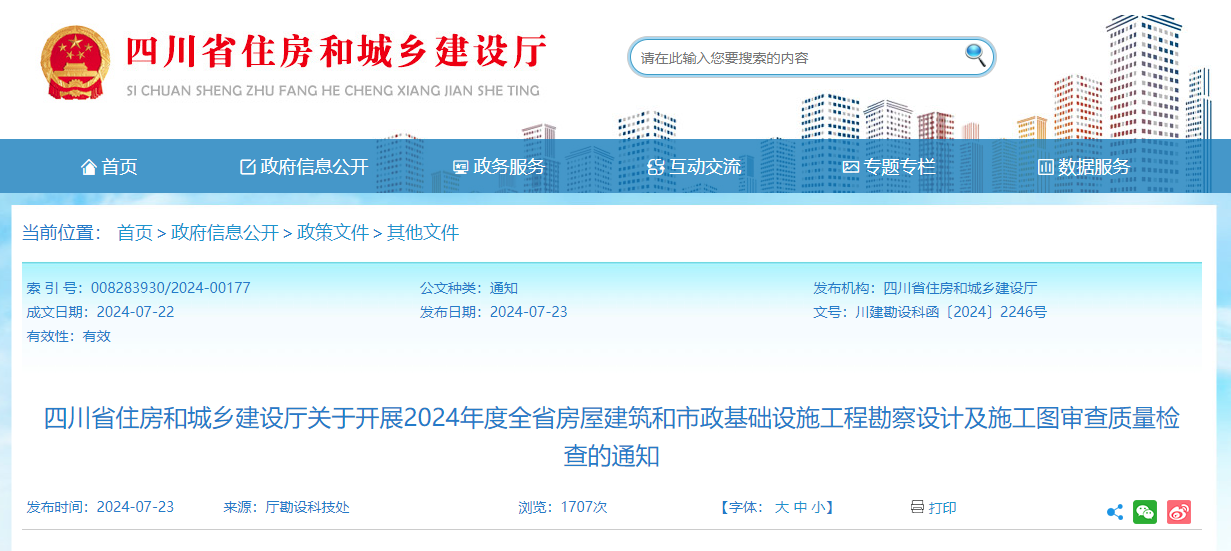Open 互动交流 navigation menu
The image size is (1231, 551).
pos(694,167)
